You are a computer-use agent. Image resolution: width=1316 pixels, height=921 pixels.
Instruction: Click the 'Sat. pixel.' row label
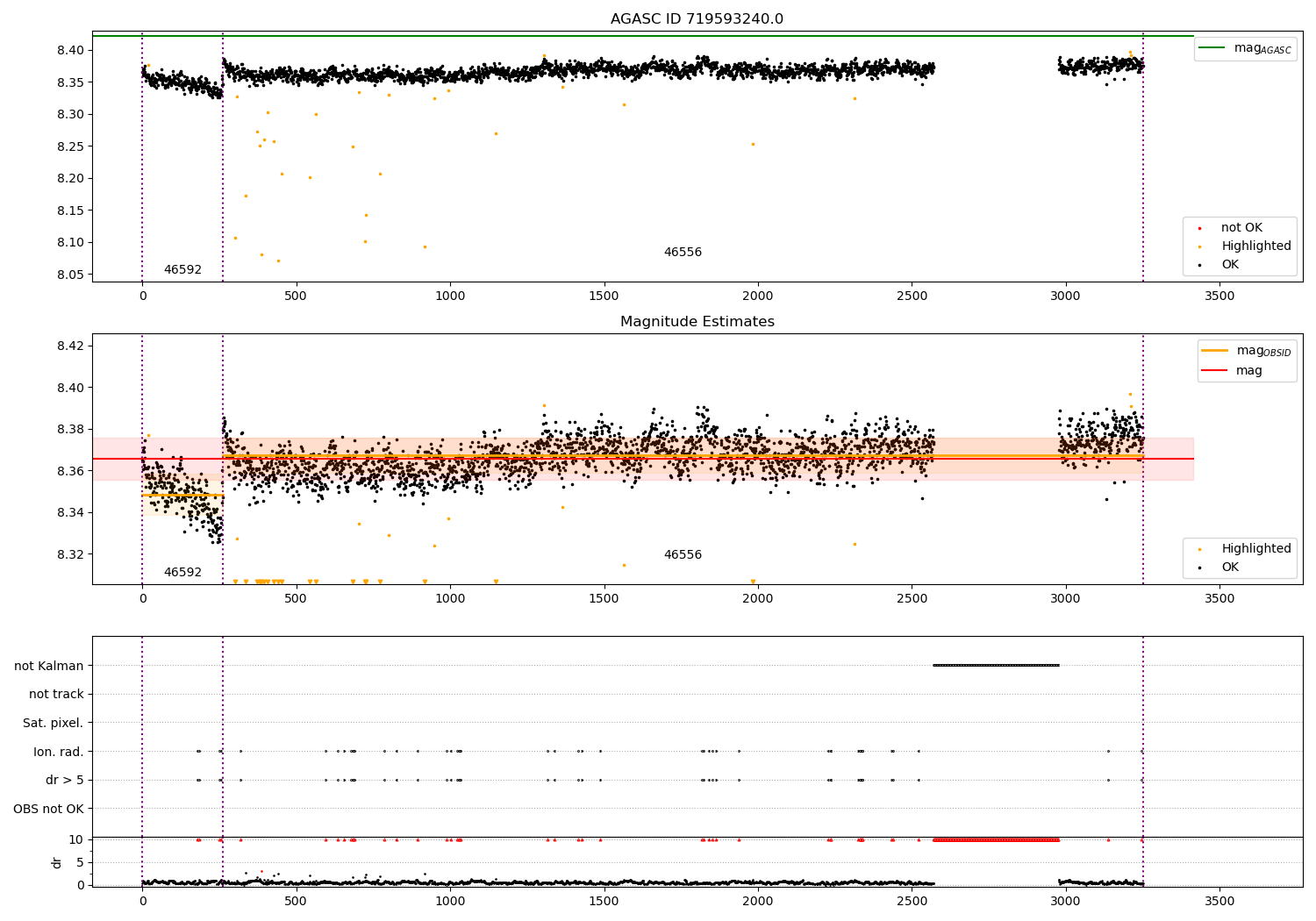coord(54,724)
